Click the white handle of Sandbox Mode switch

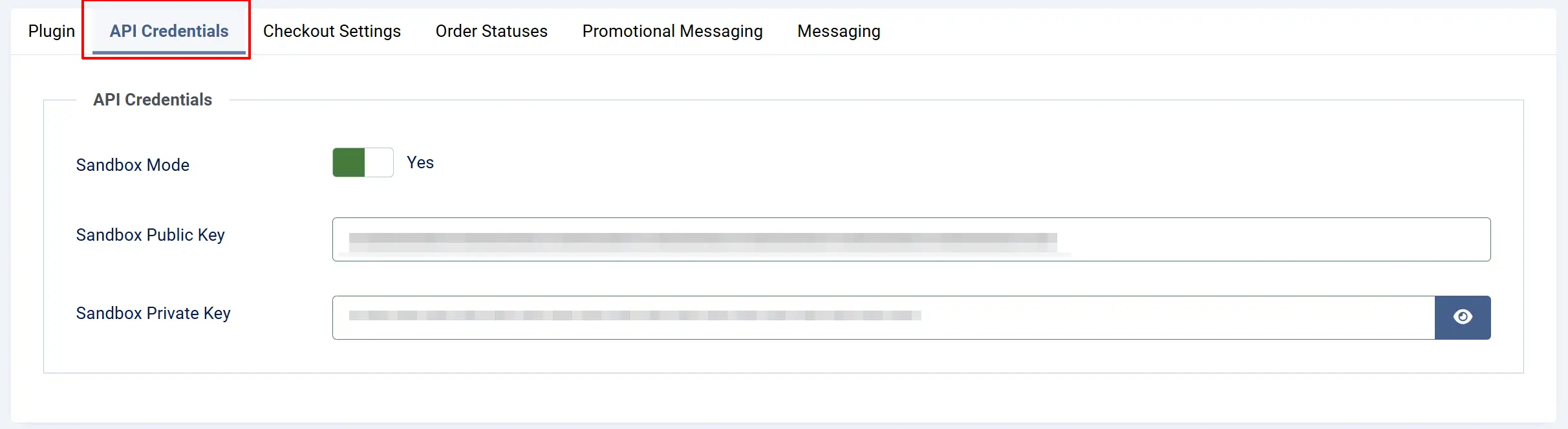pyautogui.click(x=379, y=162)
